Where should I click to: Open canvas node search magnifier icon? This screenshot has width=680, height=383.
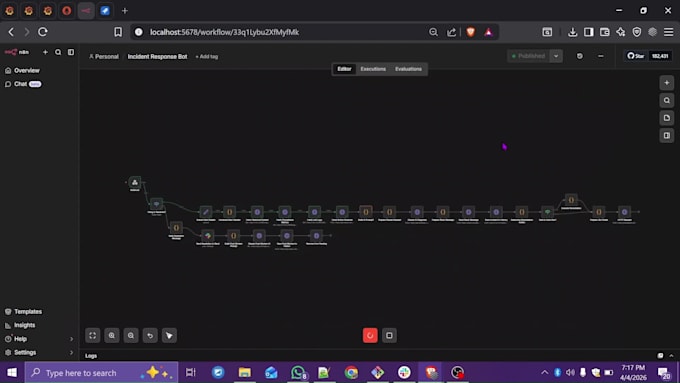tap(667, 100)
